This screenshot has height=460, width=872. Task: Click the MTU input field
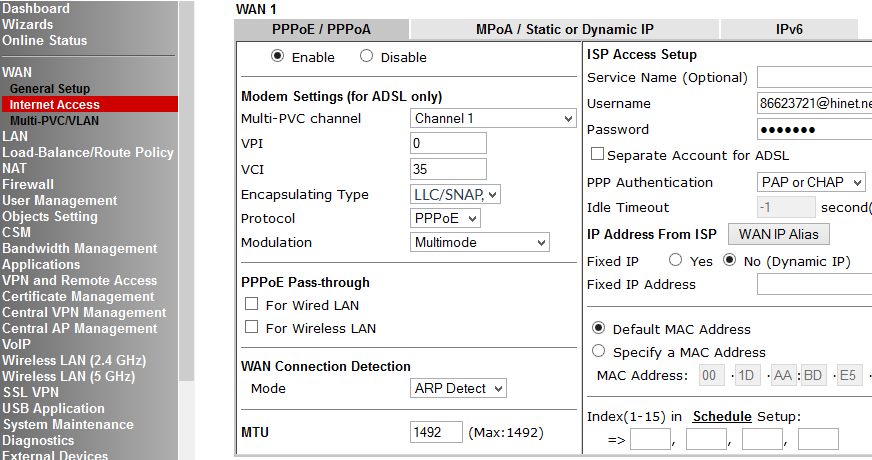point(436,433)
